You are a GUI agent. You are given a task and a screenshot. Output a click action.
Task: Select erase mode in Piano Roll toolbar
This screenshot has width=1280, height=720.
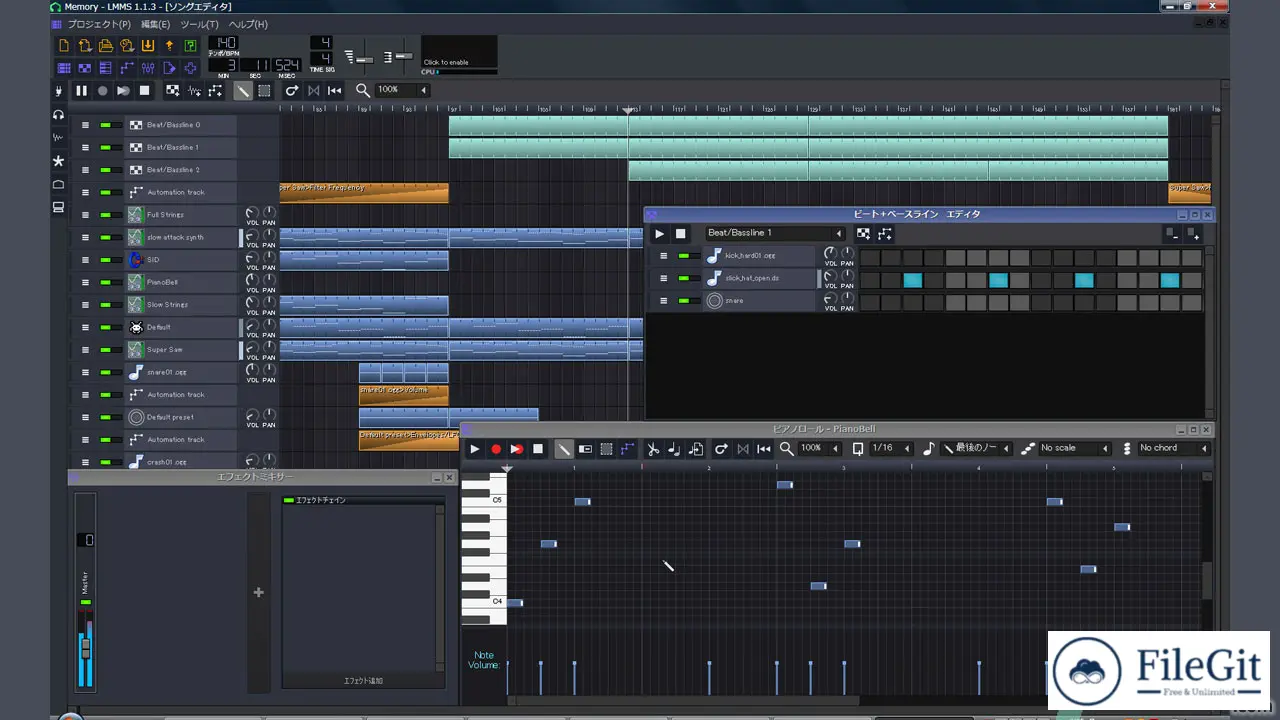click(x=586, y=449)
